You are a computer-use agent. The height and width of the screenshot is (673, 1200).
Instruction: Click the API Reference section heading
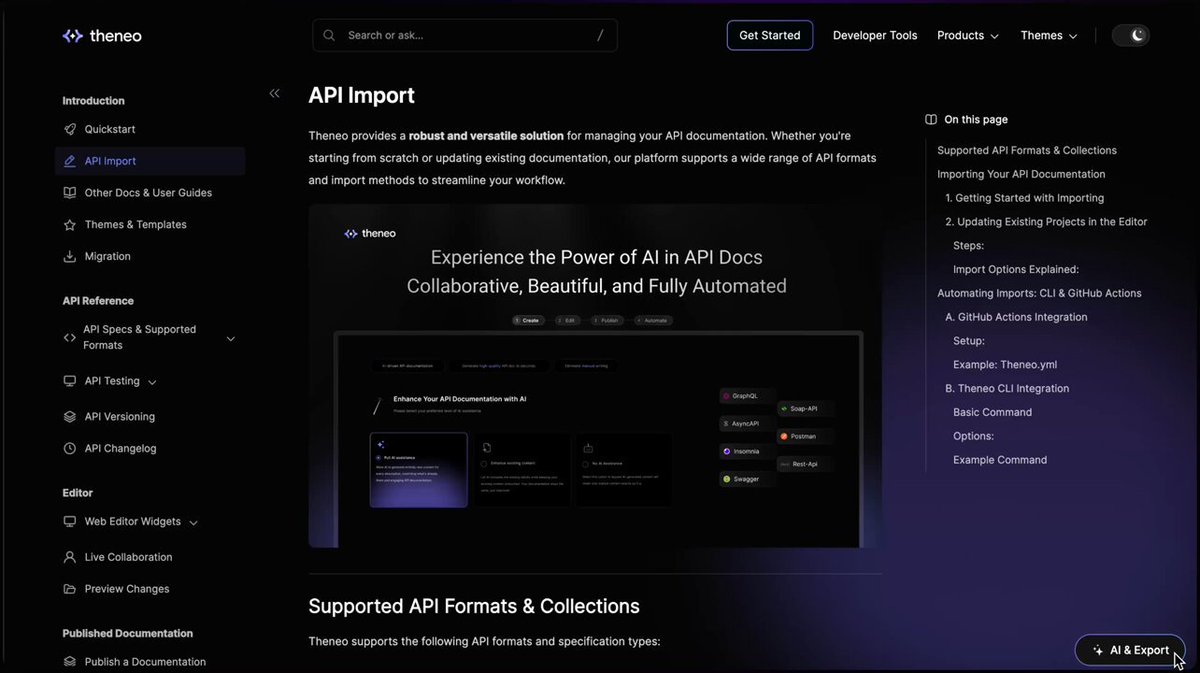[x=98, y=301]
